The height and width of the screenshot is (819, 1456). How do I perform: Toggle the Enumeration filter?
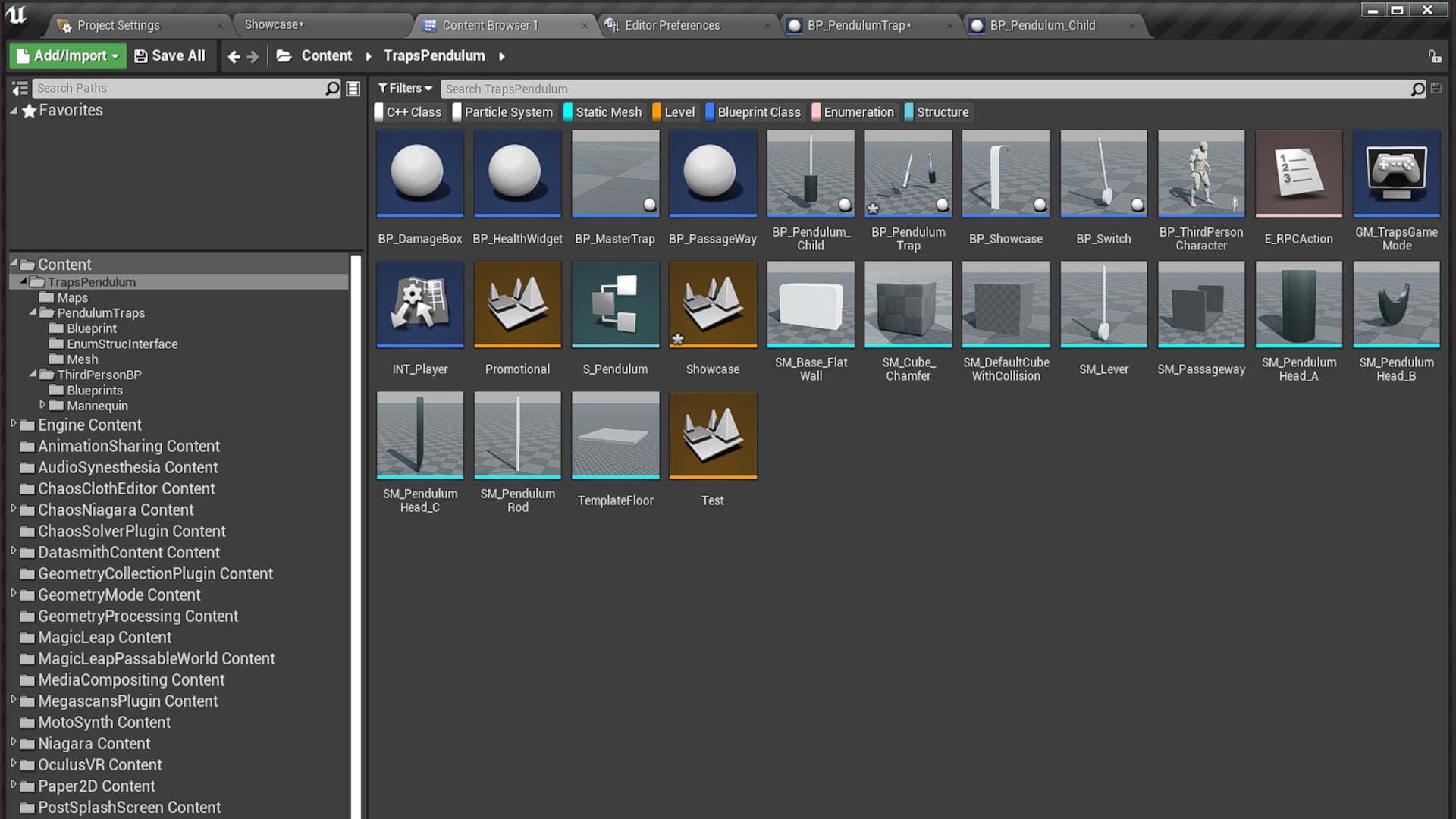[x=852, y=112]
